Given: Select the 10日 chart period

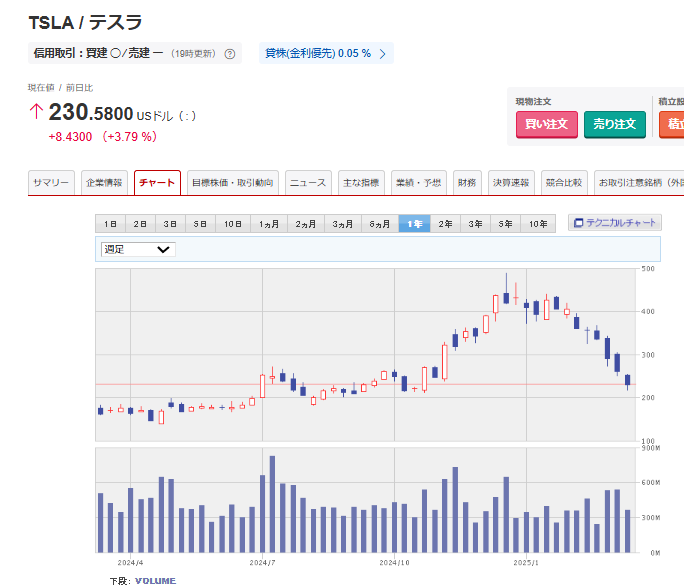Looking at the screenshot, I should point(233,224).
